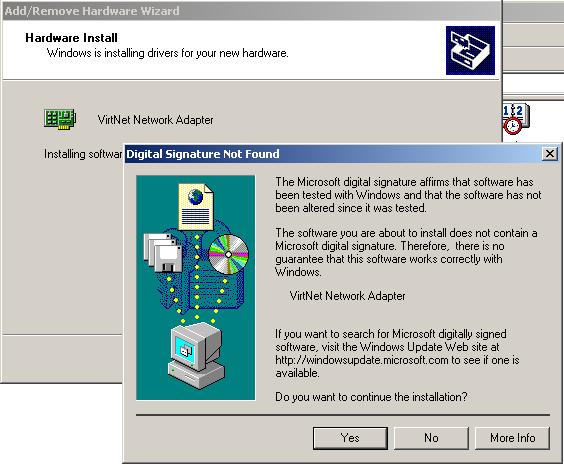Click the paragraph starting 'The Microsoft digital signature affirms'
Screen dimensions: 564x465
coord(408,195)
